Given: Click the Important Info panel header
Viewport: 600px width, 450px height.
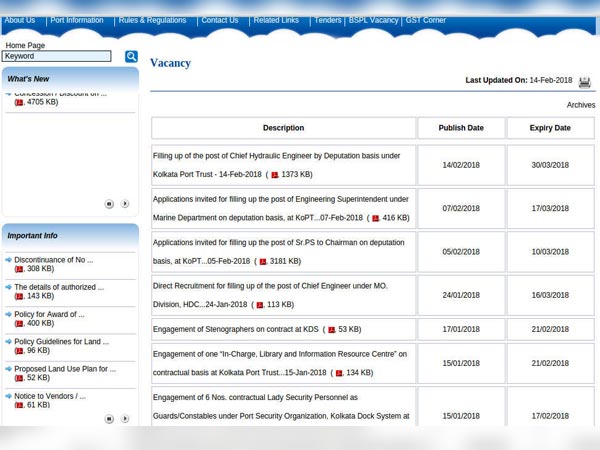Looking at the screenshot, I should pos(70,236).
